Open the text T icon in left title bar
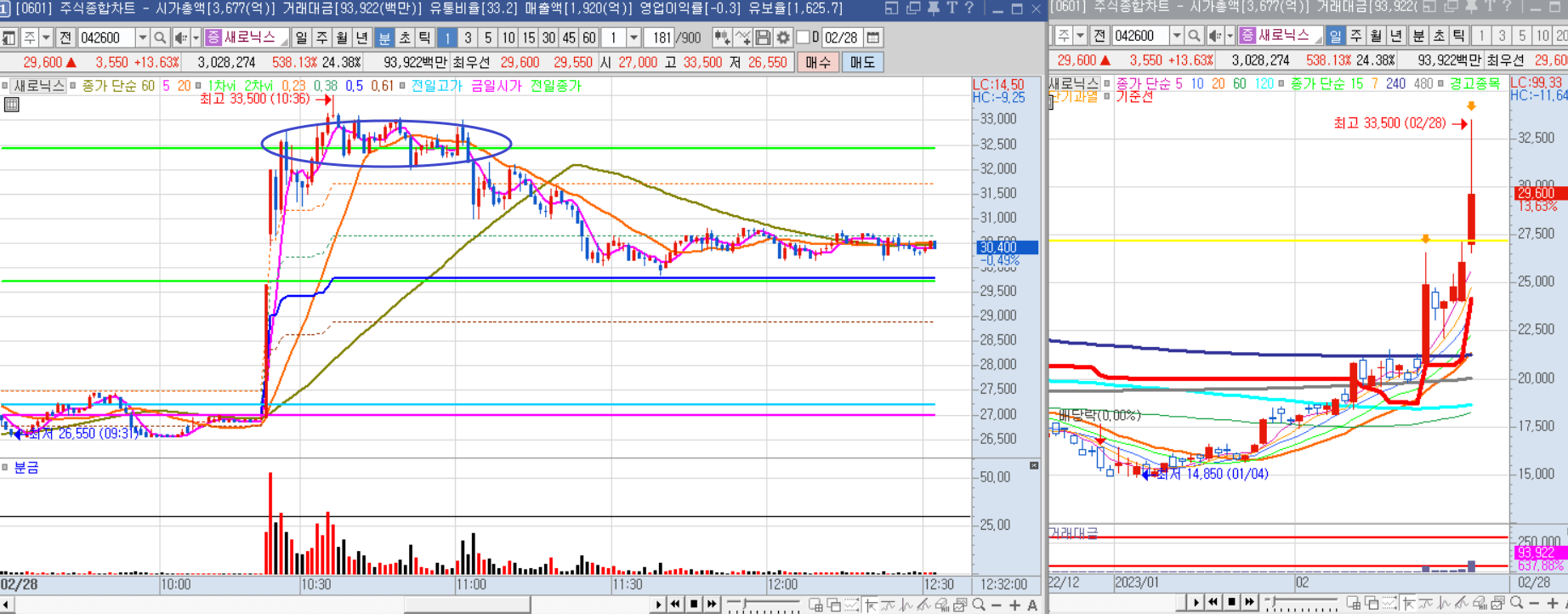The width and height of the screenshot is (1568, 614). (952, 9)
